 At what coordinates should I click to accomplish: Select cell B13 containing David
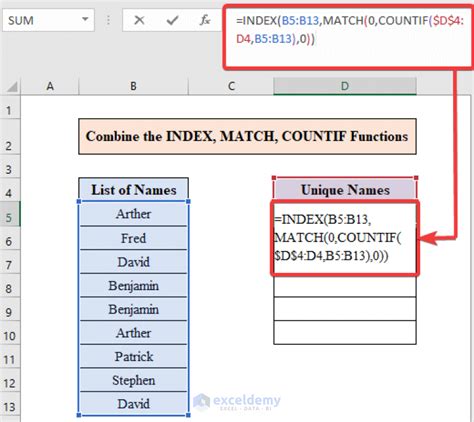pyautogui.click(x=134, y=404)
